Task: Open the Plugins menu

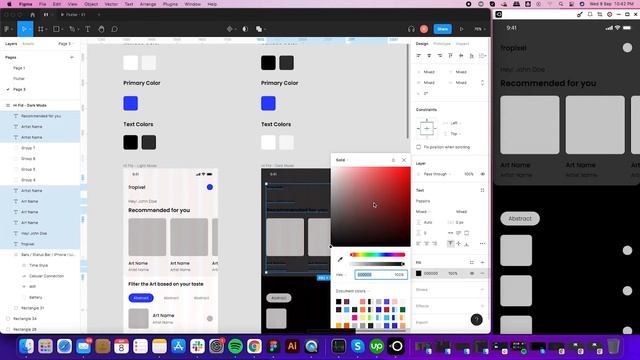Action: coord(170,4)
